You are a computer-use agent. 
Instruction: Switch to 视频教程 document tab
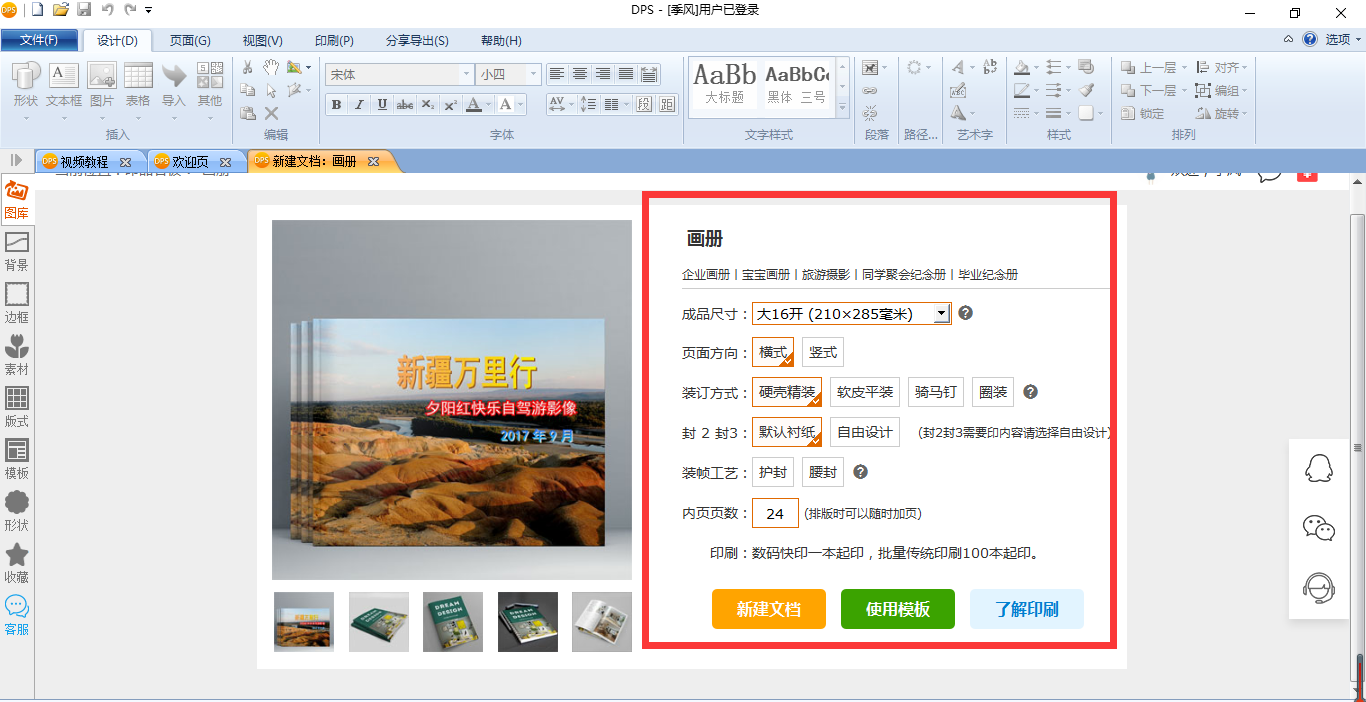(84, 161)
